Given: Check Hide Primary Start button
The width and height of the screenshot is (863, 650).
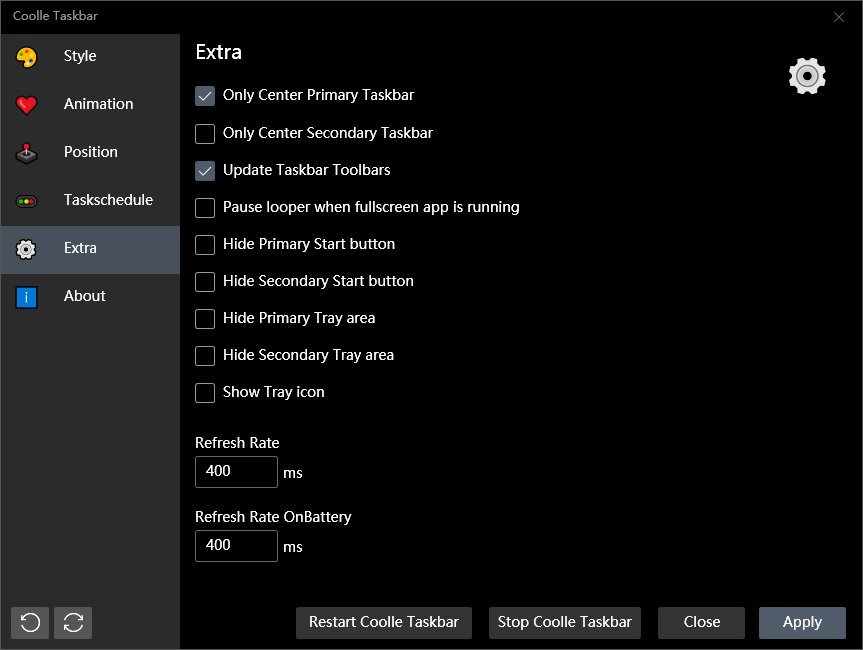Looking at the screenshot, I should click(205, 244).
